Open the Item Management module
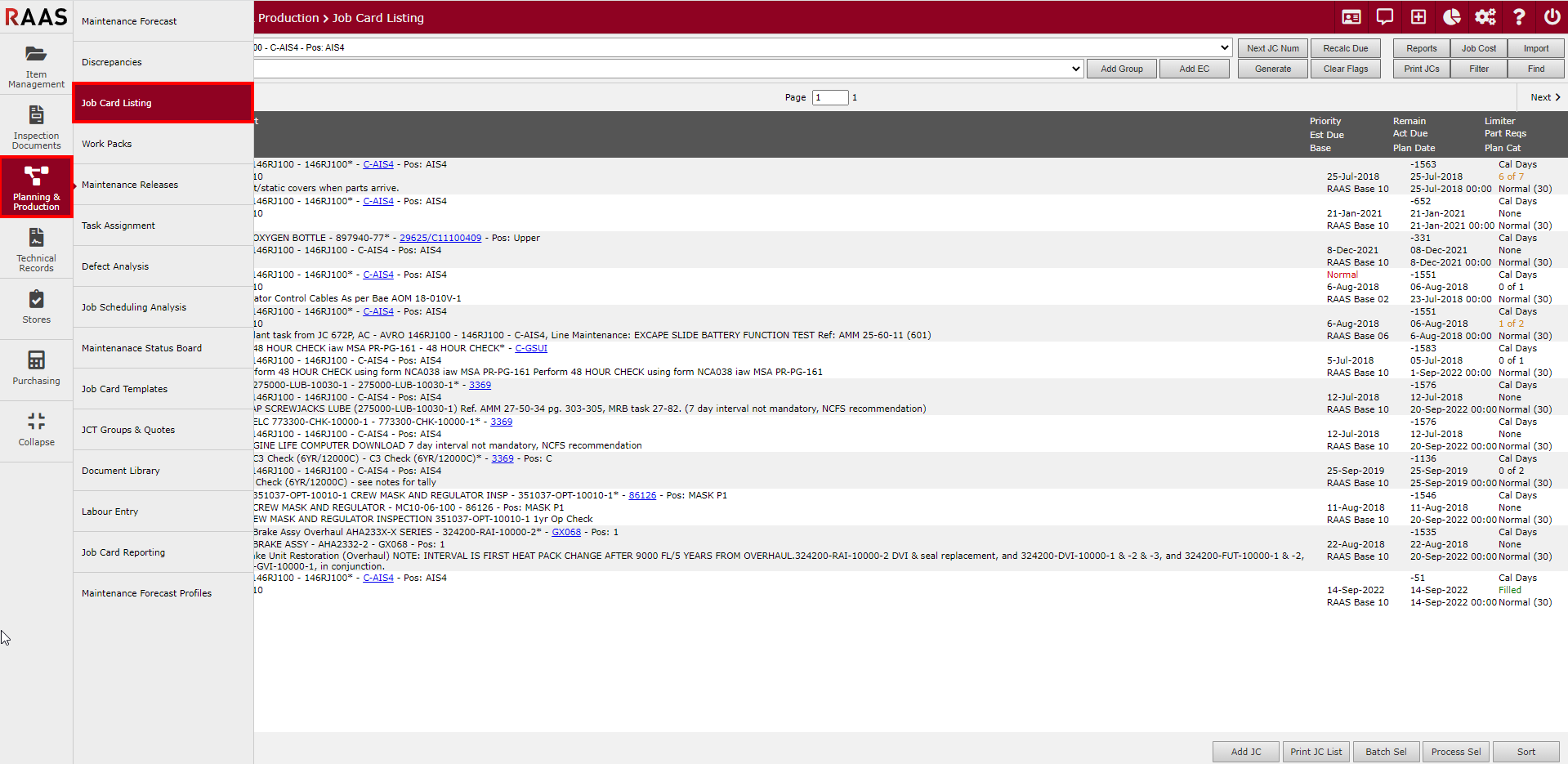1568x764 pixels. (x=36, y=65)
